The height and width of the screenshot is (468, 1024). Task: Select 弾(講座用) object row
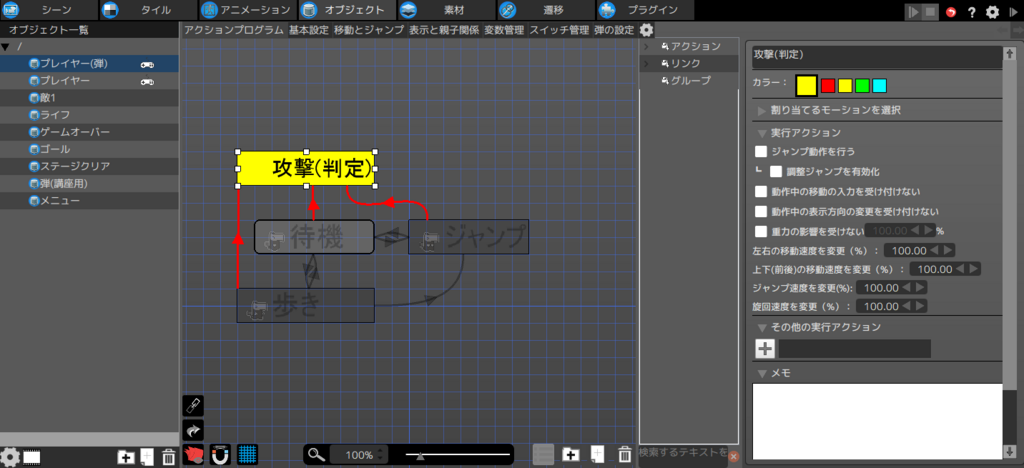pos(89,183)
